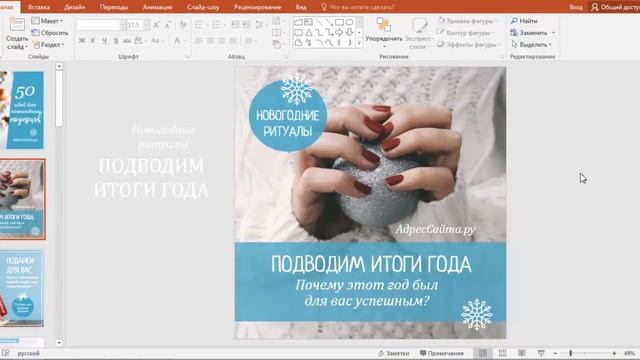Expand the shapes gallery more arrow
Viewport: 640px width, 360px height.
point(360,42)
